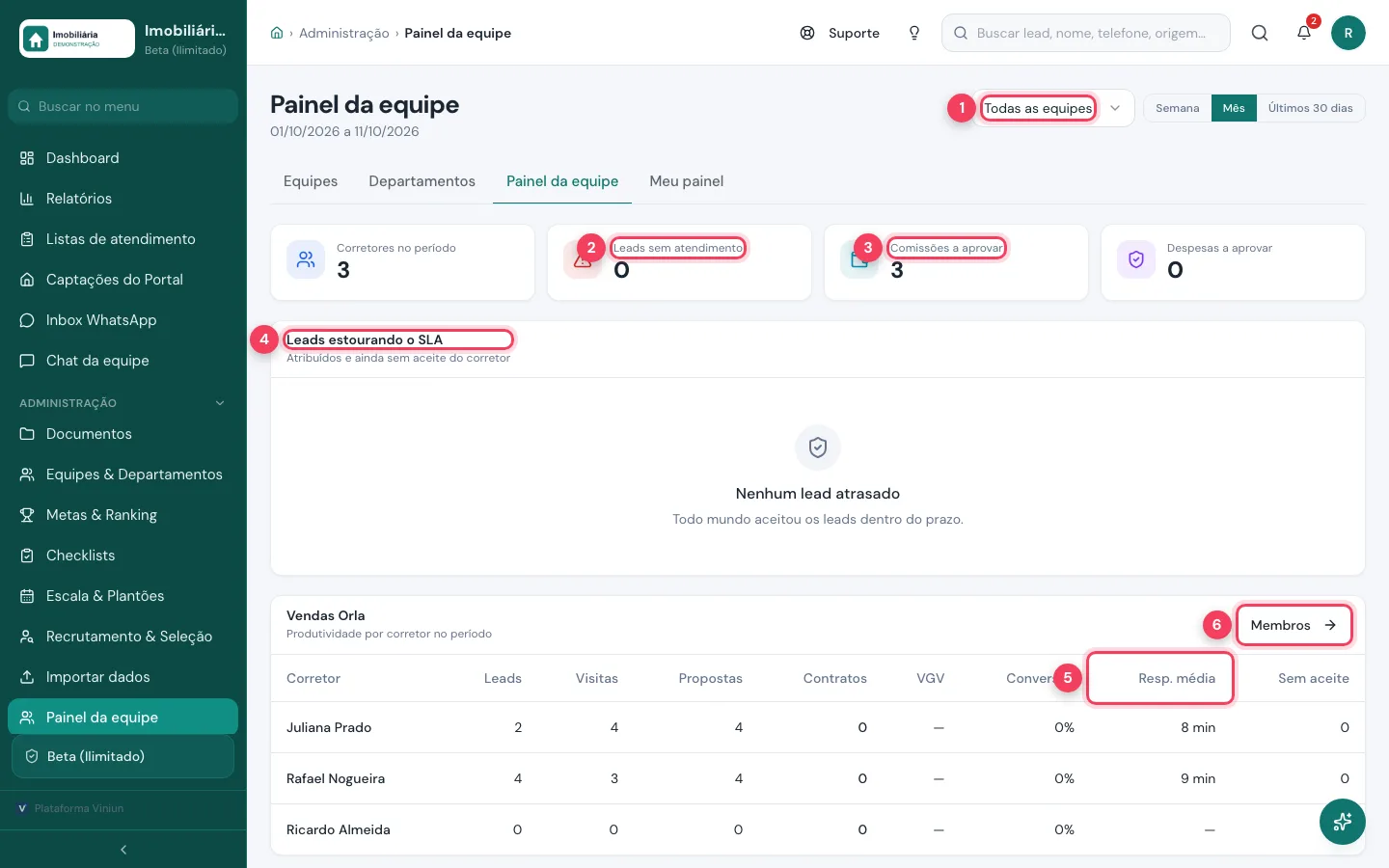
Task: Switch to the Departamentos tab
Action: point(422,181)
